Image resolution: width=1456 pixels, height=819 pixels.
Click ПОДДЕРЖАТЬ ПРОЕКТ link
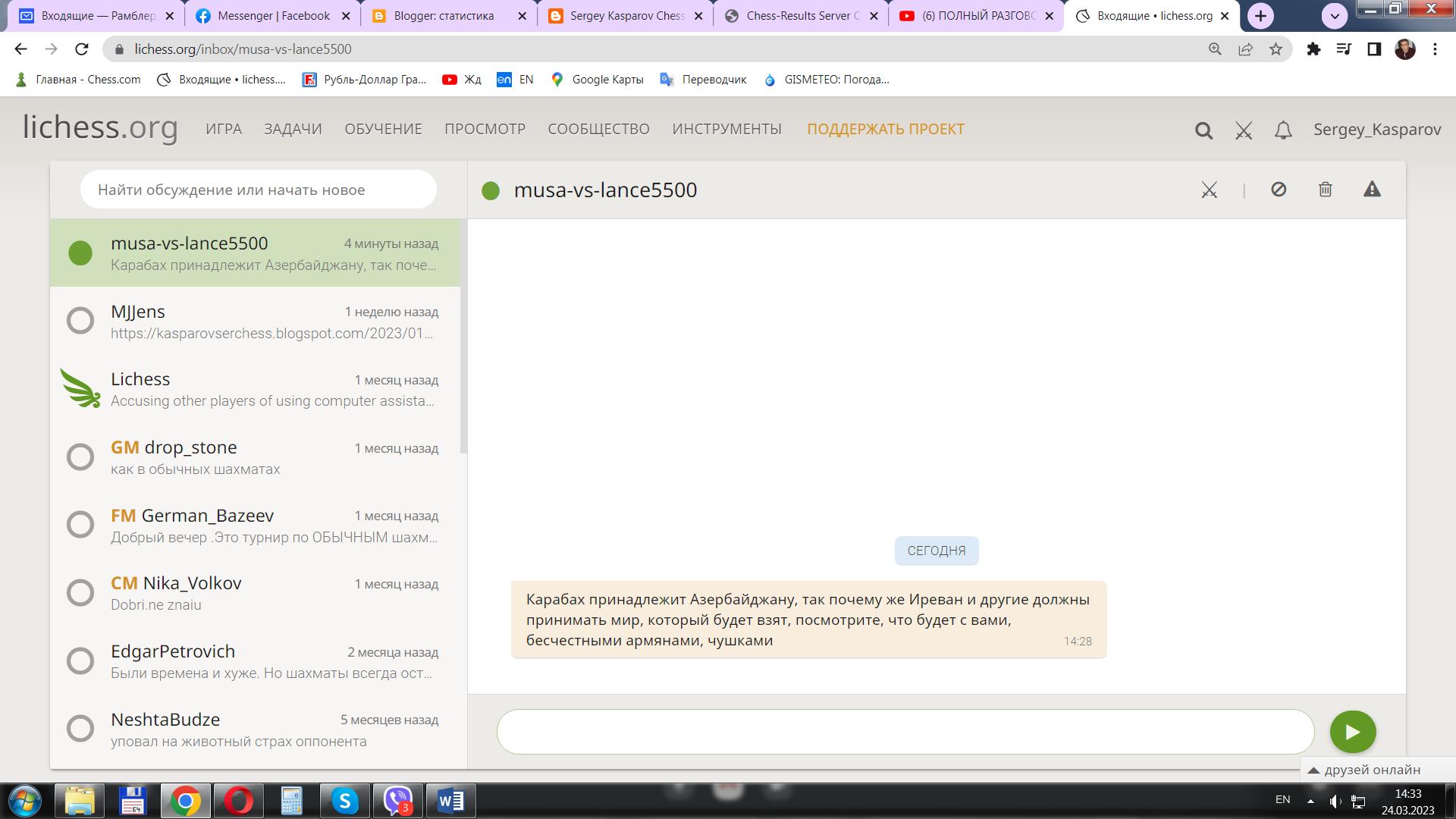885,130
